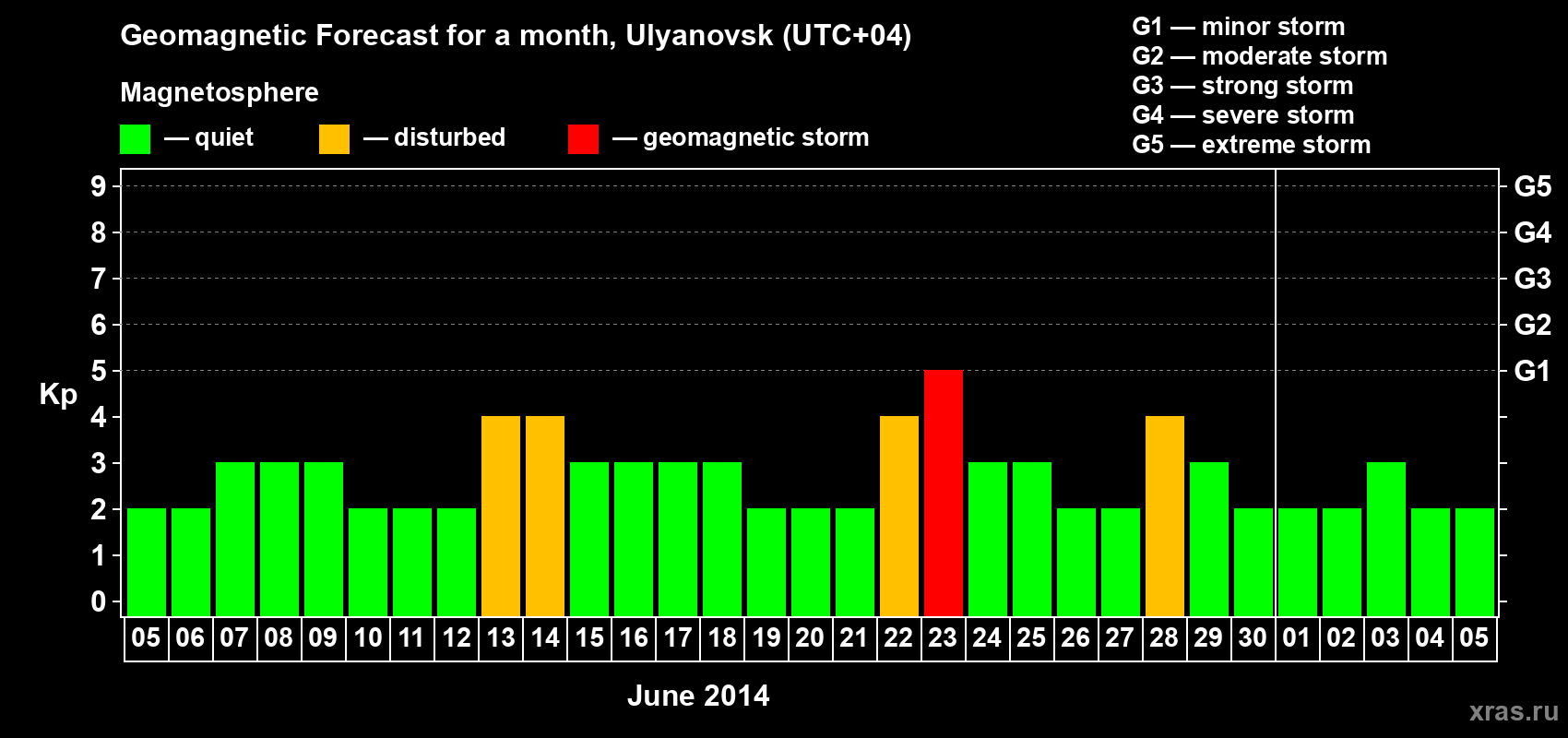Click date cell '28' on the axis
The width and height of the screenshot is (1568, 738).
(x=1164, y=638)
